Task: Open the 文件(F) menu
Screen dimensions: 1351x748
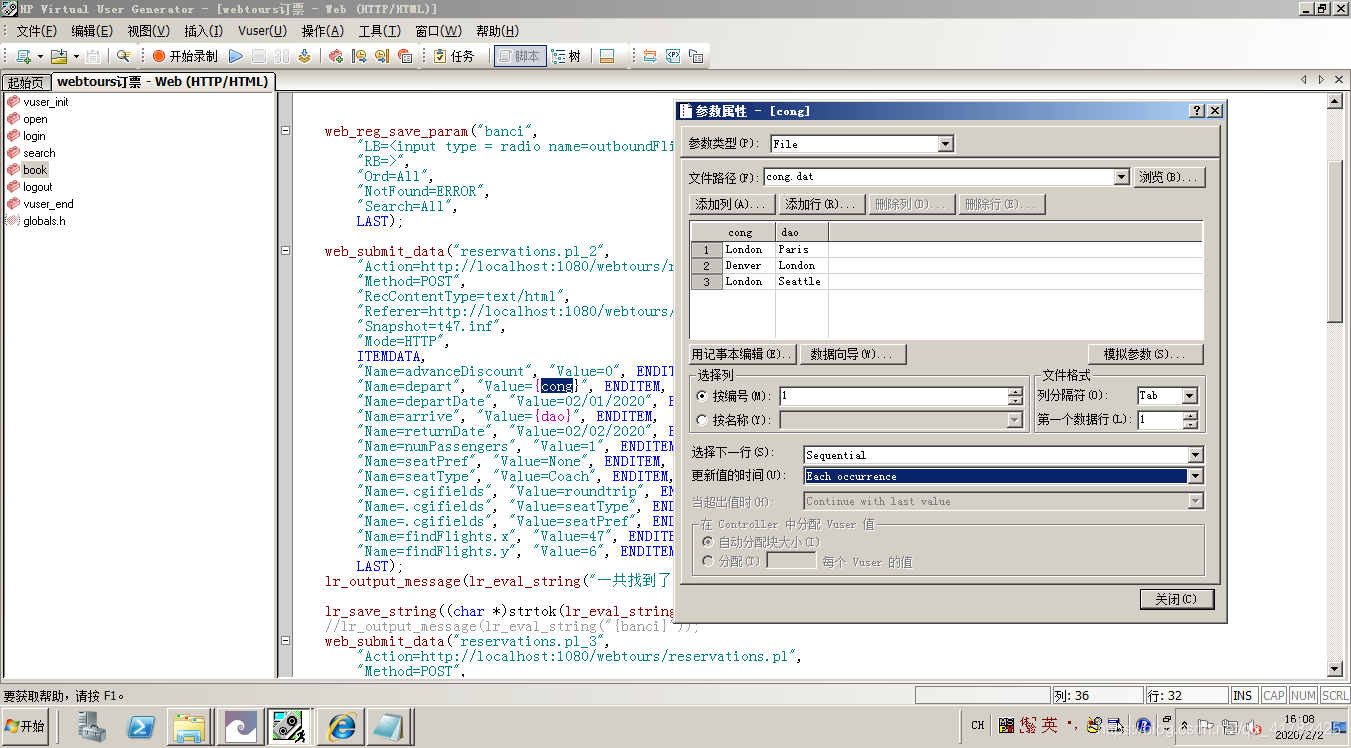Action: point(36,31)
